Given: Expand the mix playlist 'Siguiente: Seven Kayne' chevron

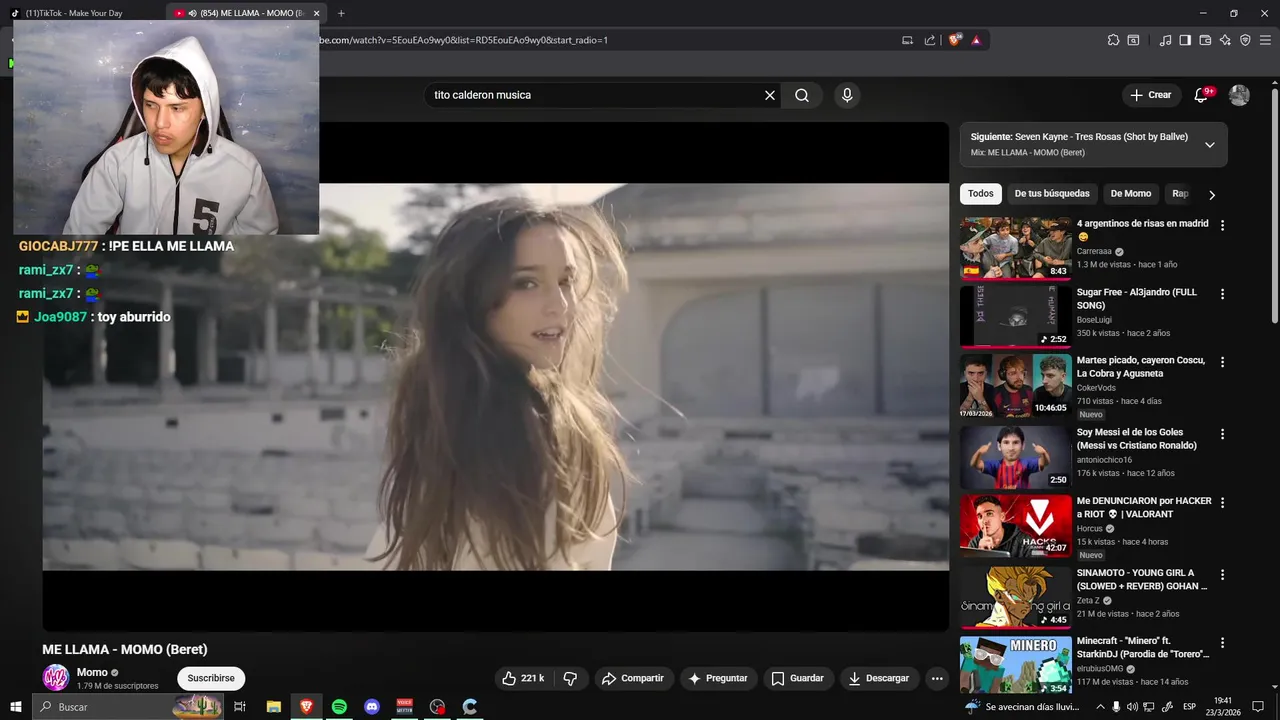Looking at the screenshot, I should (1209, 144).
